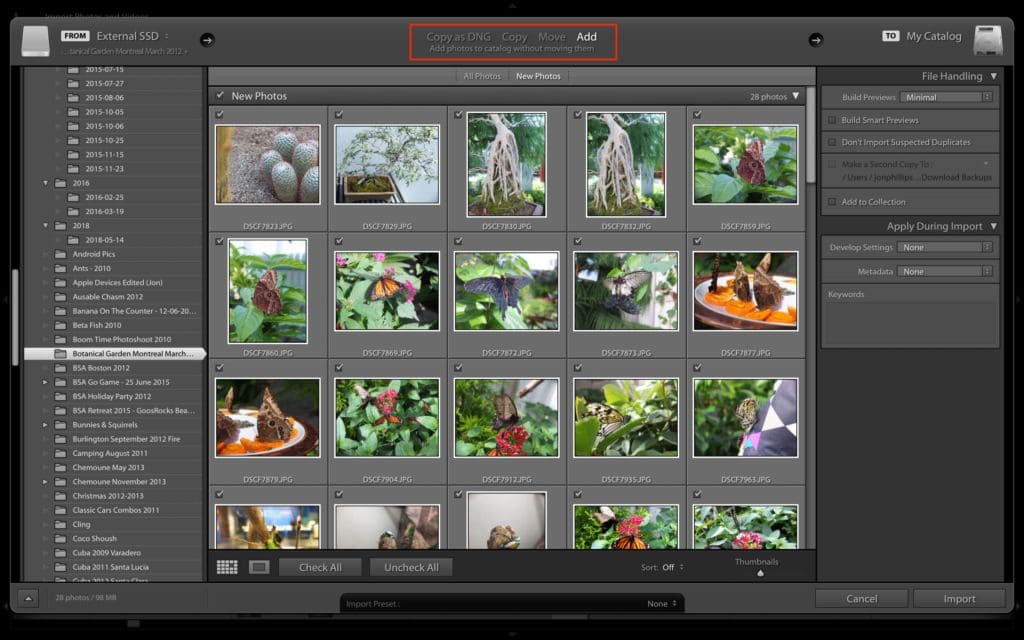Collapse the 2018 folder tree
The width and height of the screenshot is (1024, 640).
click(45, 226)
